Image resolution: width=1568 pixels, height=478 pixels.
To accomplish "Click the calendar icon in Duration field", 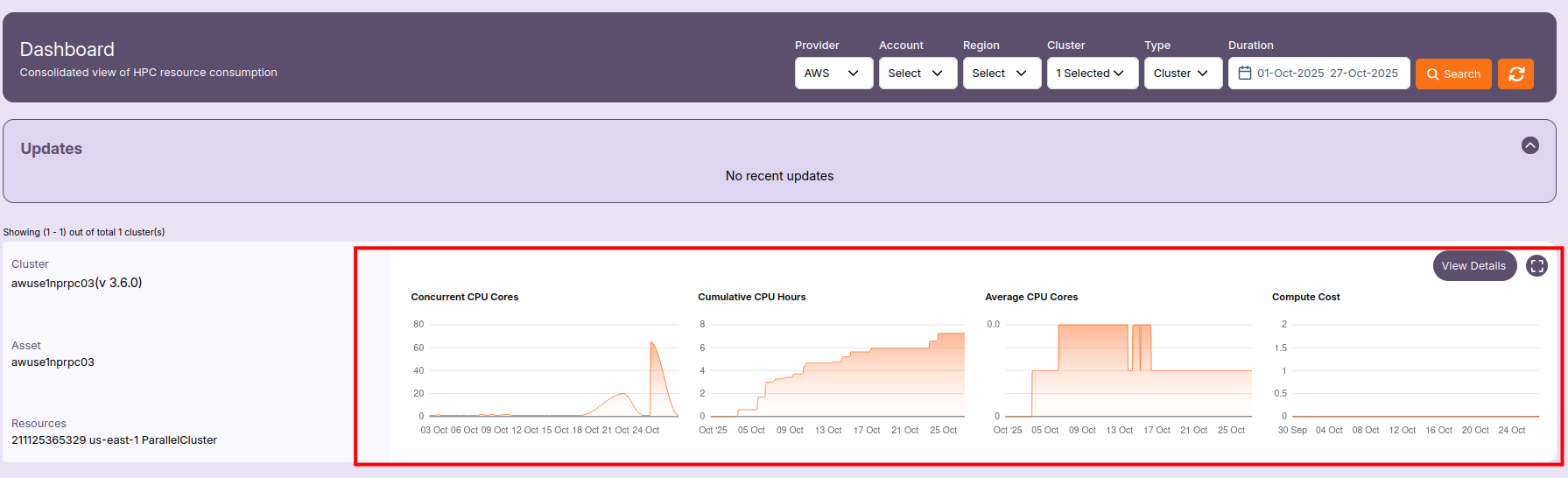I will 1245,74.
